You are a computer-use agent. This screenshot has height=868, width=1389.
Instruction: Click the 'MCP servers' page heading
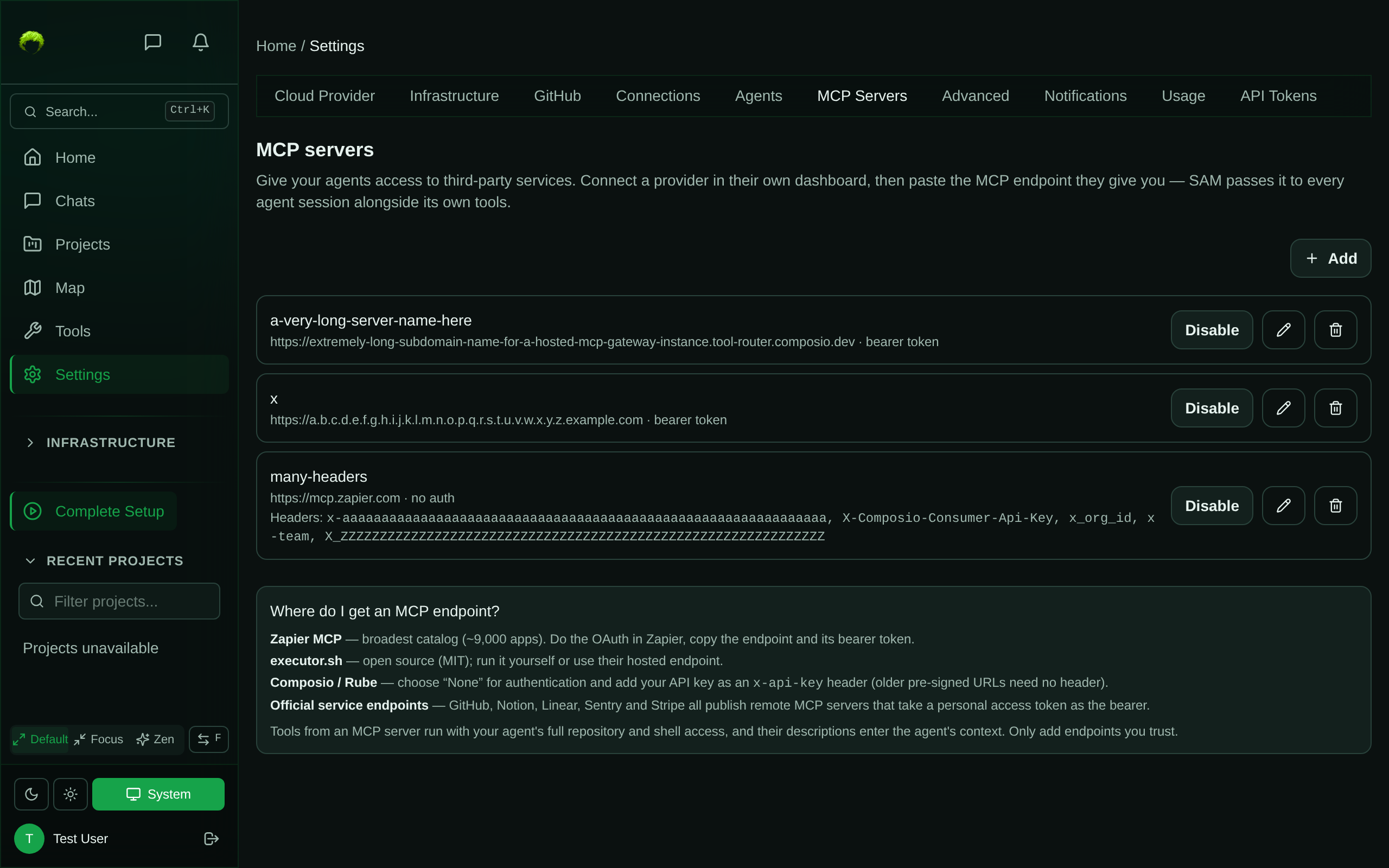315,150
